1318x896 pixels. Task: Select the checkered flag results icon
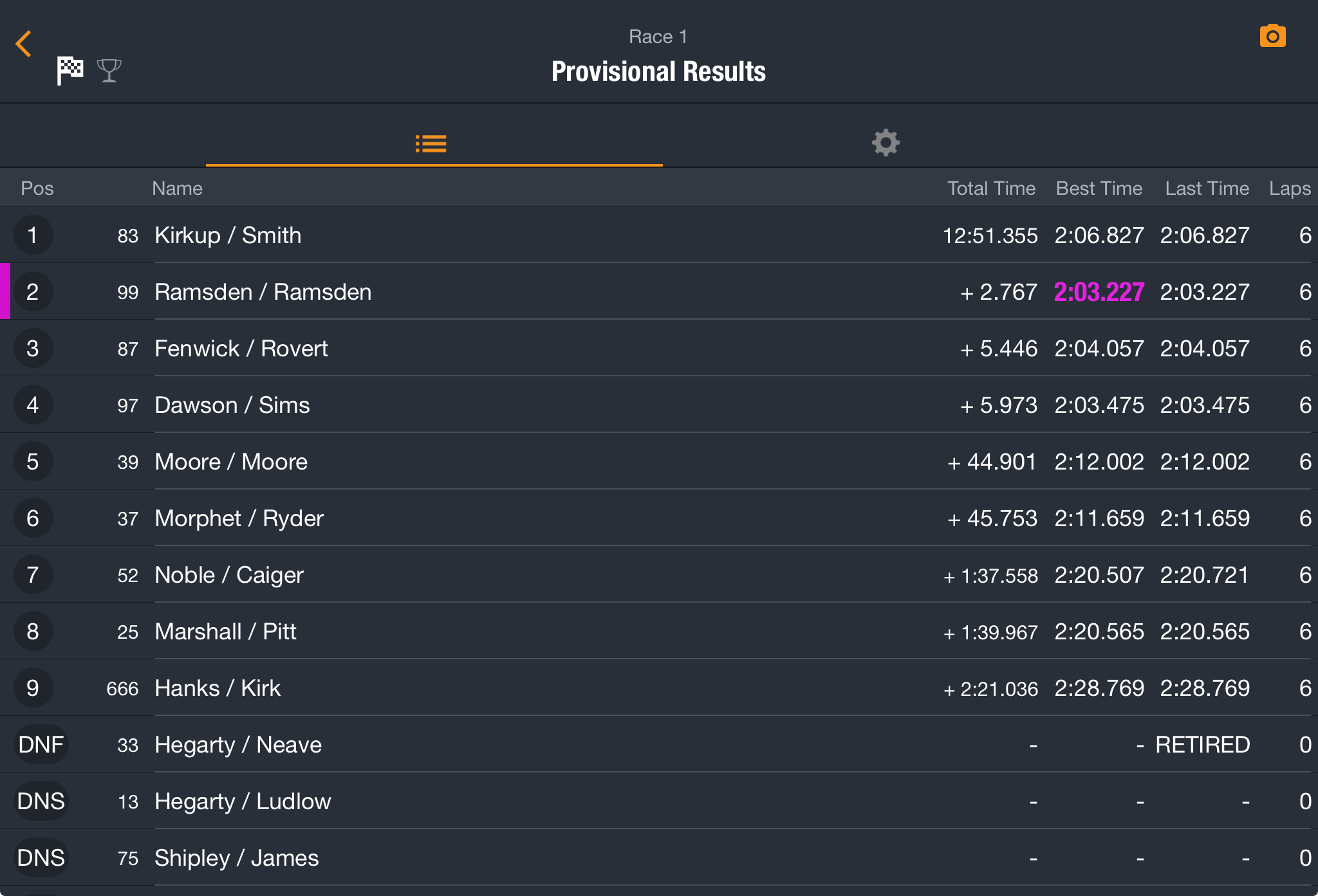coord(70,69)
